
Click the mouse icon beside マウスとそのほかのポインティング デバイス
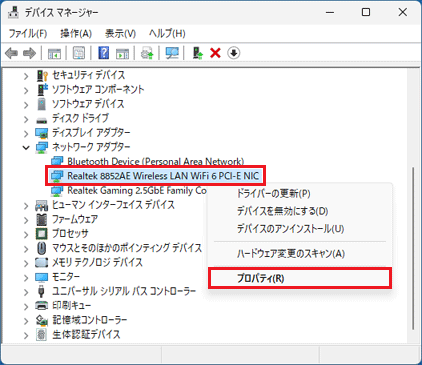(x=41, y=248)
